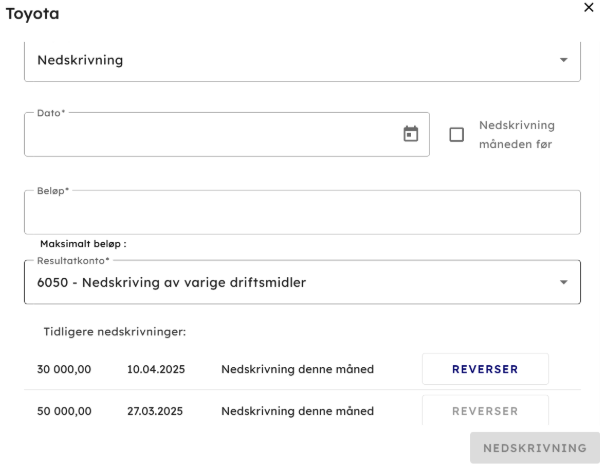Click into the Beløp amount field
The image size is (600, 464).
pos(300,212)
